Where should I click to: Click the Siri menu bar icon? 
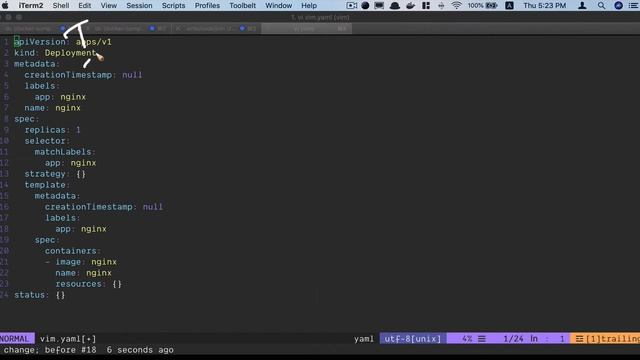tap(618, 5)
